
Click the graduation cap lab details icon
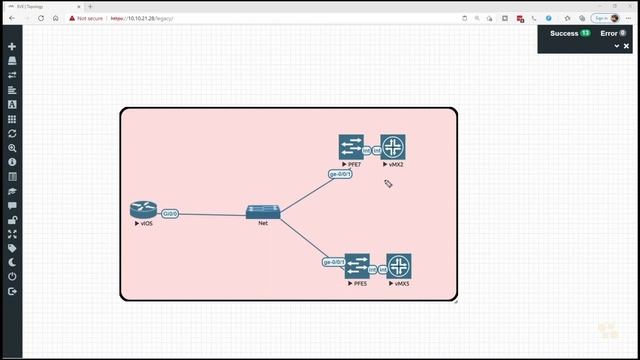pos(12,191)
